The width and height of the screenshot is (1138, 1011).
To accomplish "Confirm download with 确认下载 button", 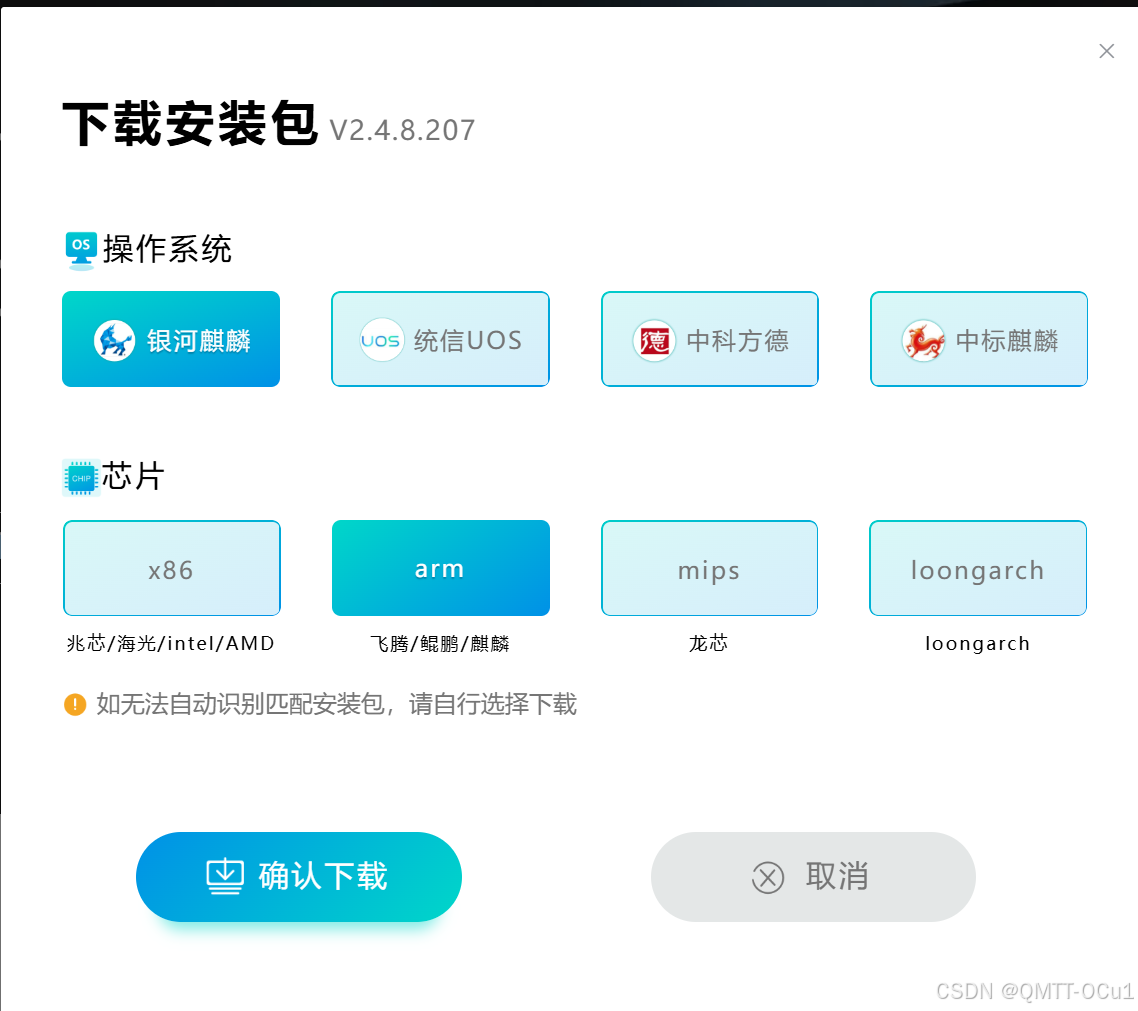I will click(x=299, y=877).
